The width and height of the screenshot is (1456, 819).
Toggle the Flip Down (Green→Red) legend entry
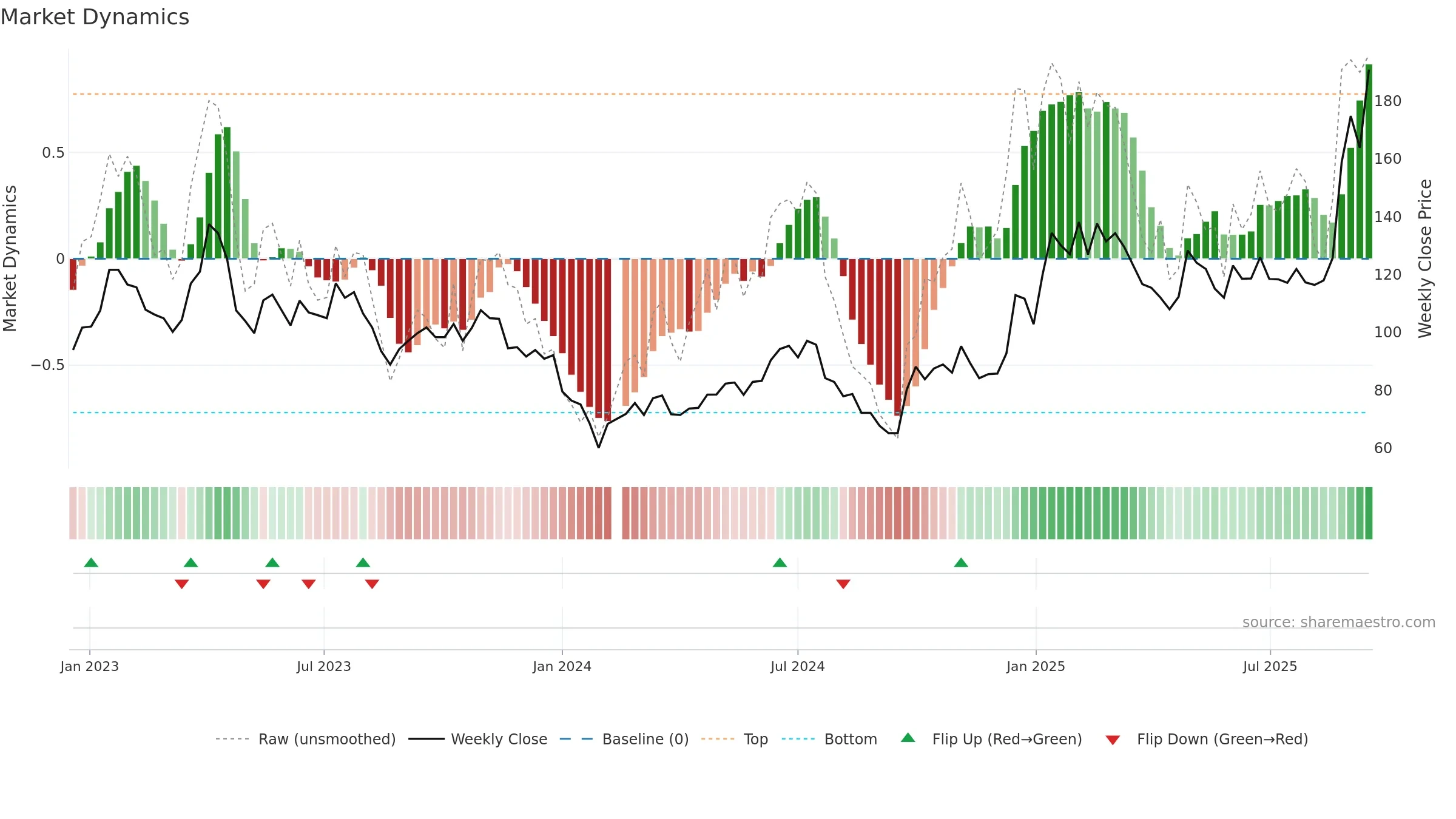pyautogui.click(x=1207, y=739)
